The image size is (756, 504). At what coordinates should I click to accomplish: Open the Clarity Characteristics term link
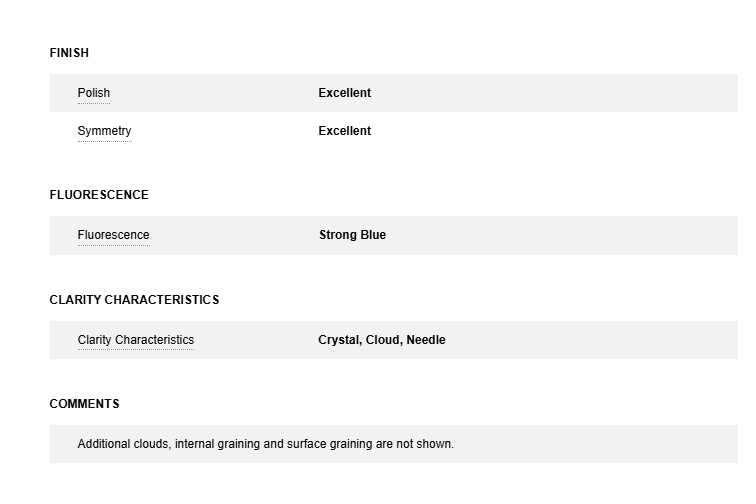tap(135, 340)
